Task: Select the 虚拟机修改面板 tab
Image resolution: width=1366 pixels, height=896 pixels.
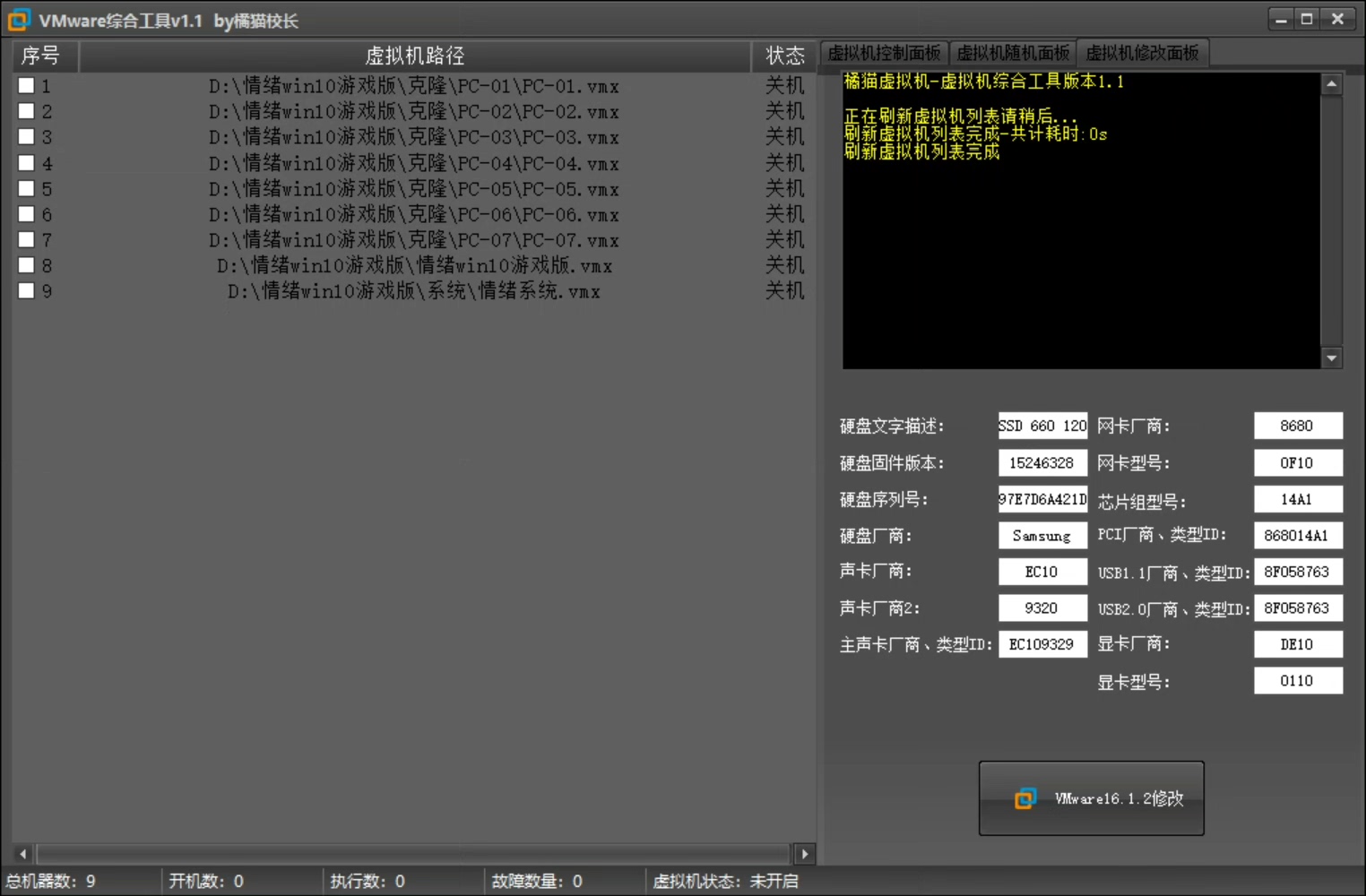Action: point(1142,54)
